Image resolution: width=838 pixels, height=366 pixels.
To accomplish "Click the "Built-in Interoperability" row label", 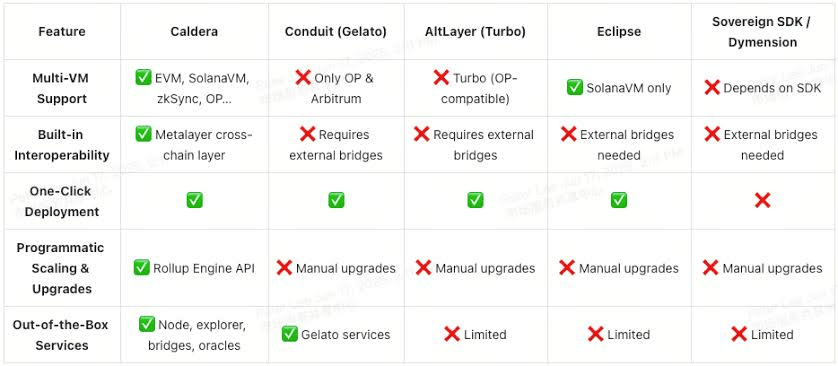I will (62, 145).
